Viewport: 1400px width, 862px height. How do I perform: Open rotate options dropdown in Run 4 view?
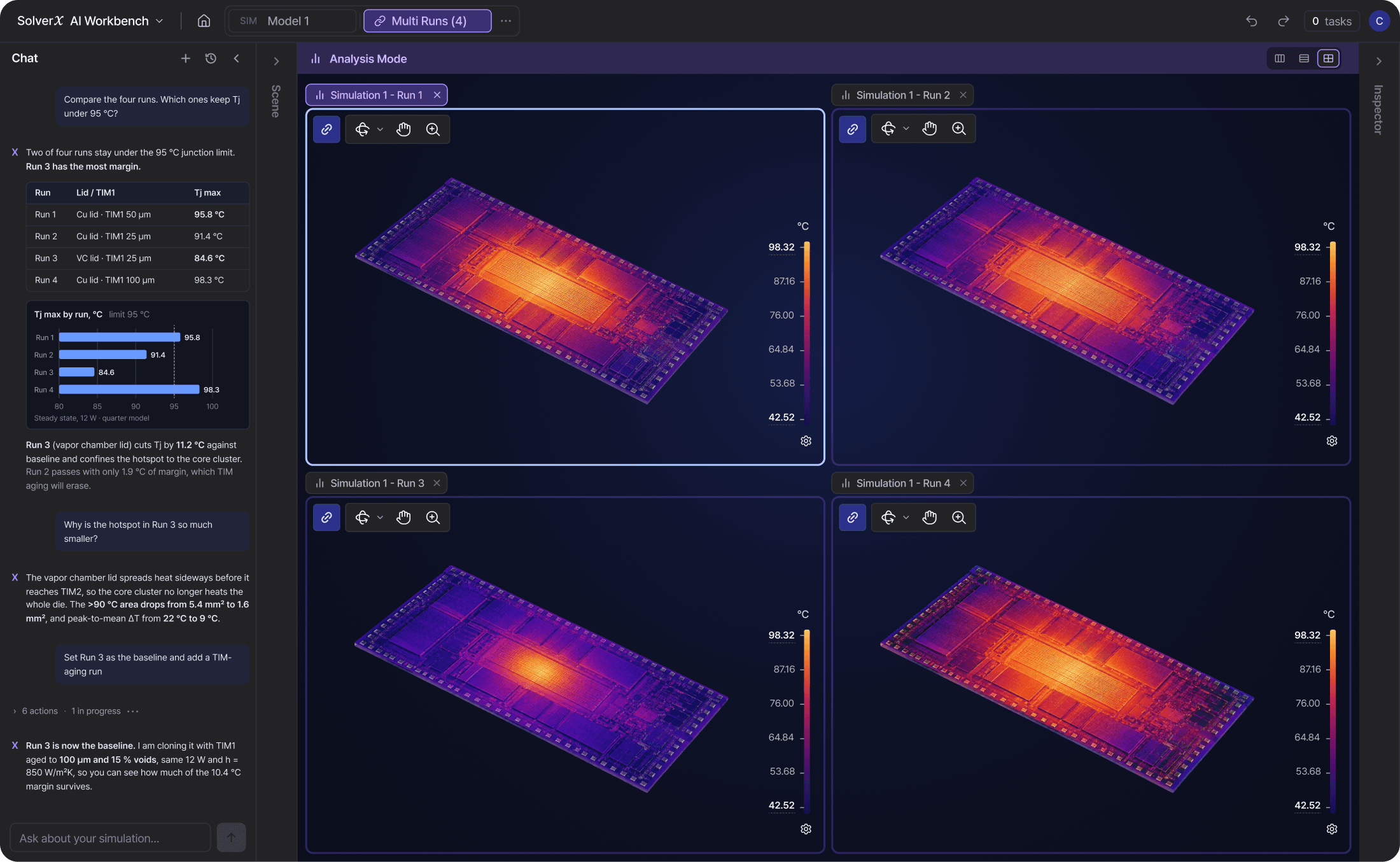click(x=906, y=518)
